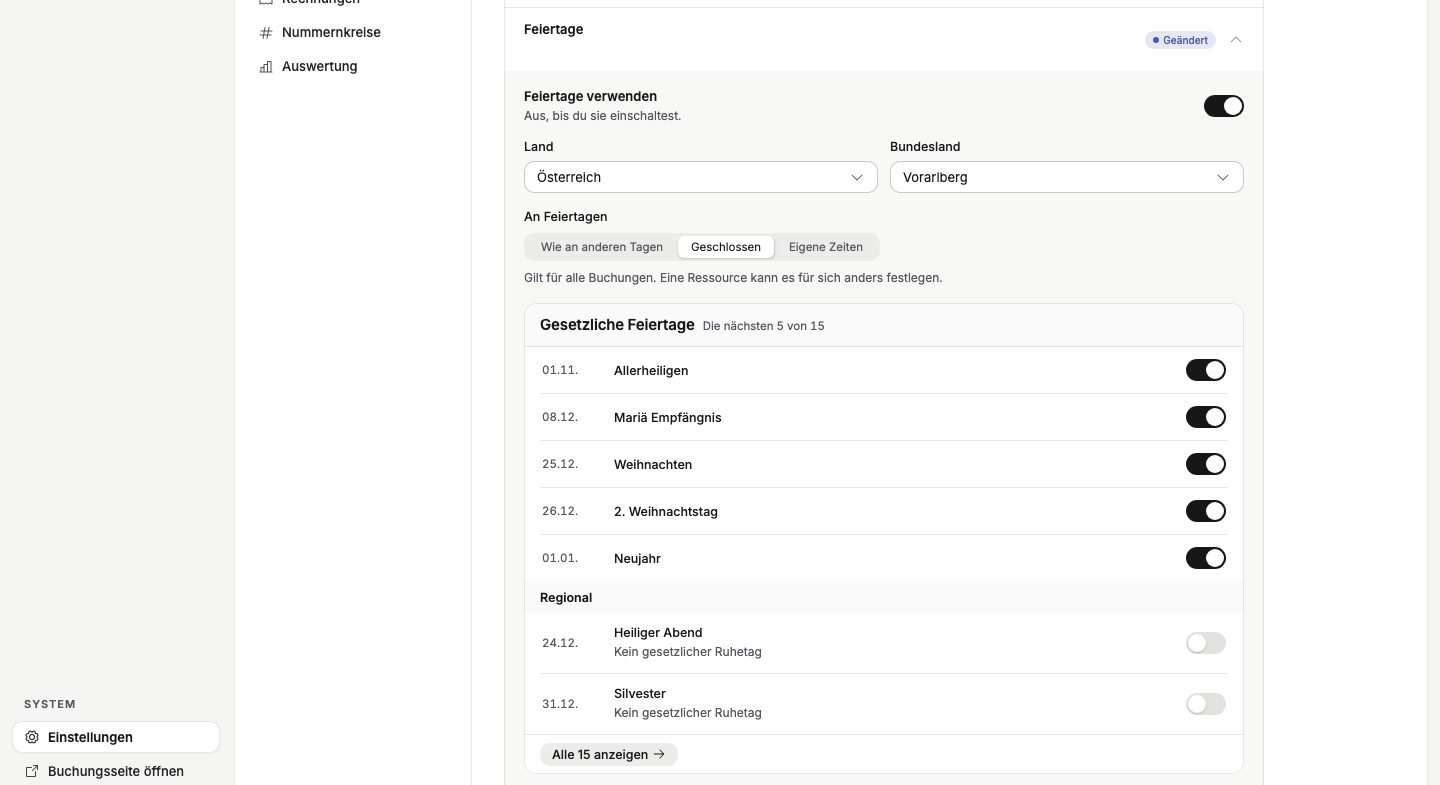Disable the 2. Weihnachtstag toggle
1440x785 pixels.
[x=1206, y=511]
